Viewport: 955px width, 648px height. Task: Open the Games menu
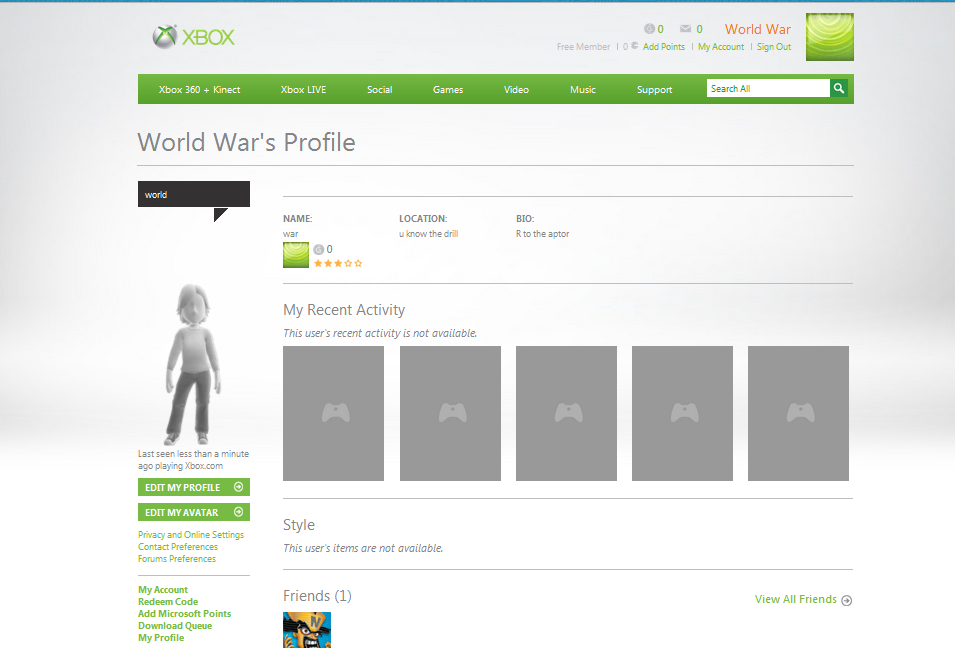(448, 90)
